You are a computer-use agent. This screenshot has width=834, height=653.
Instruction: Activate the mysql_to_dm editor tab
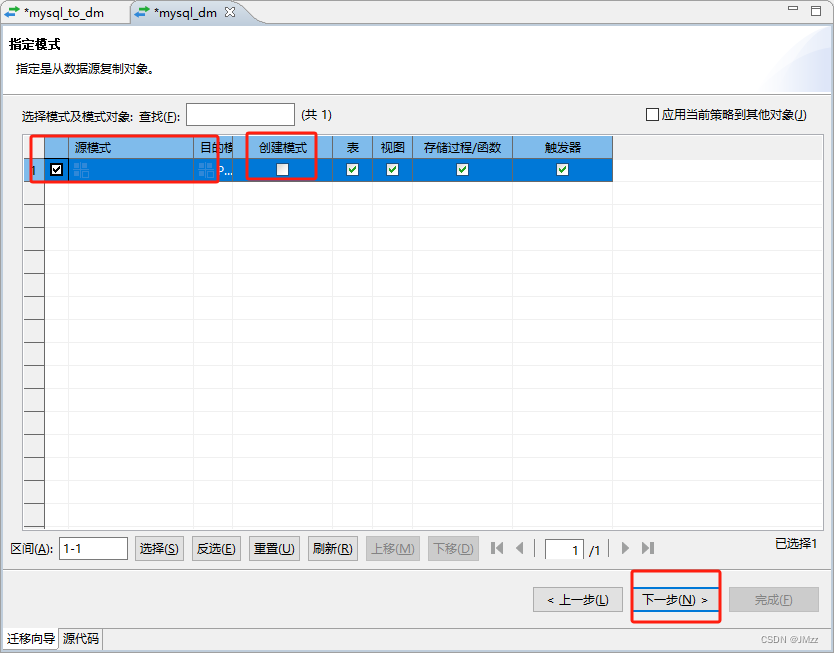65,14
